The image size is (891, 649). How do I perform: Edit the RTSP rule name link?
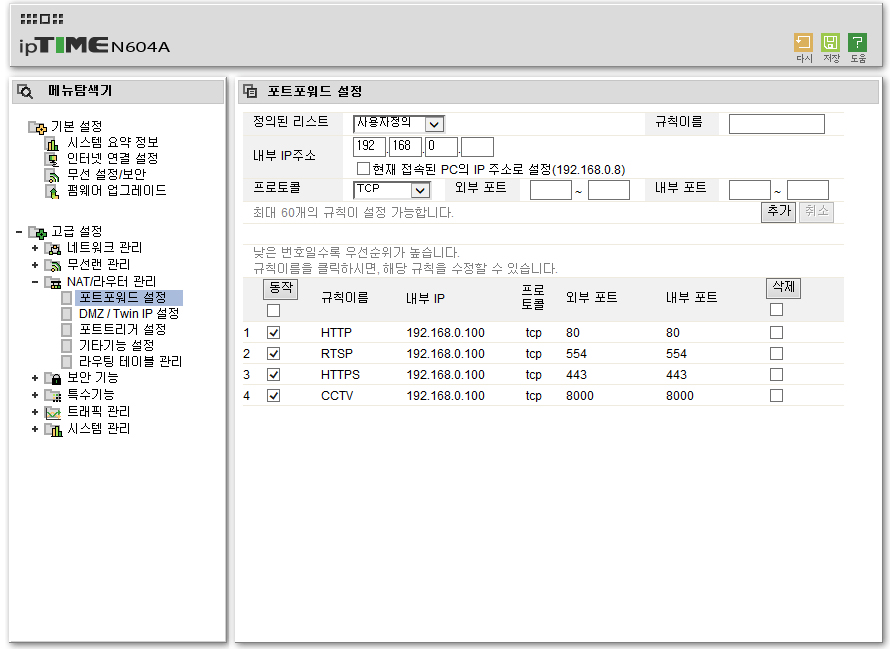coord(337,353)
